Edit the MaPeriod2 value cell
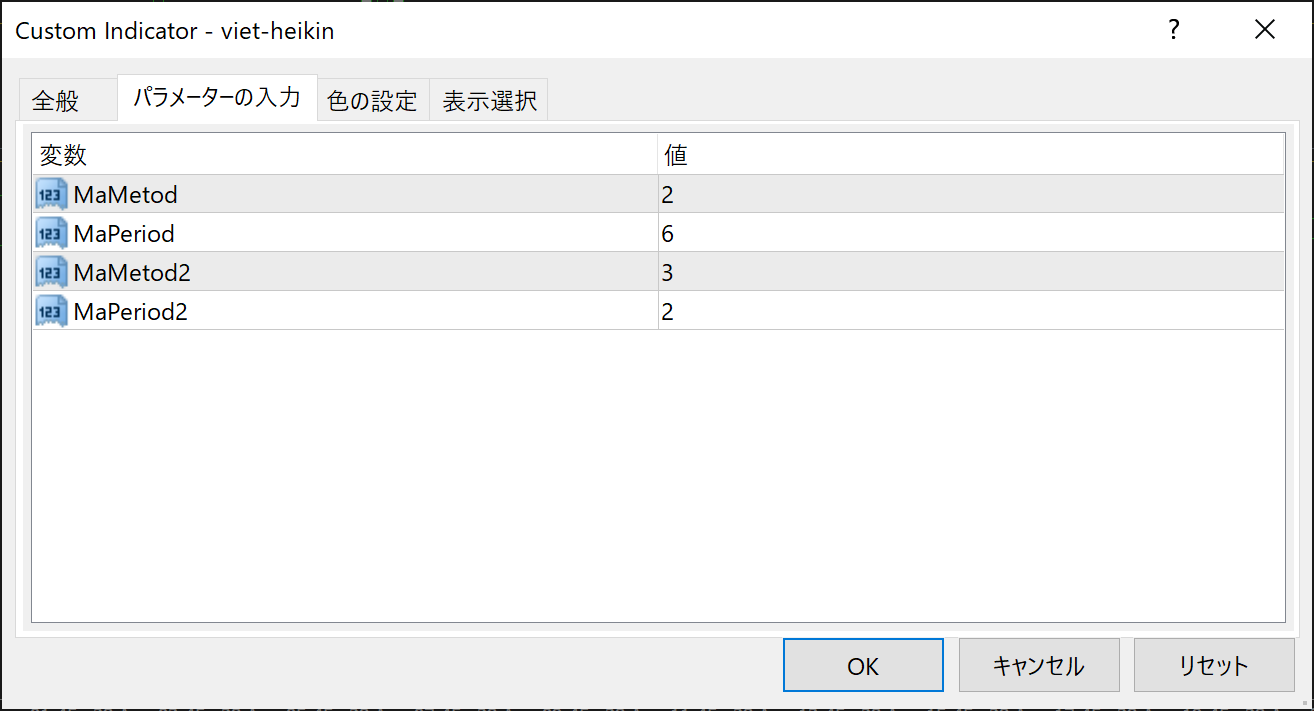 click(x=970, y=311)
